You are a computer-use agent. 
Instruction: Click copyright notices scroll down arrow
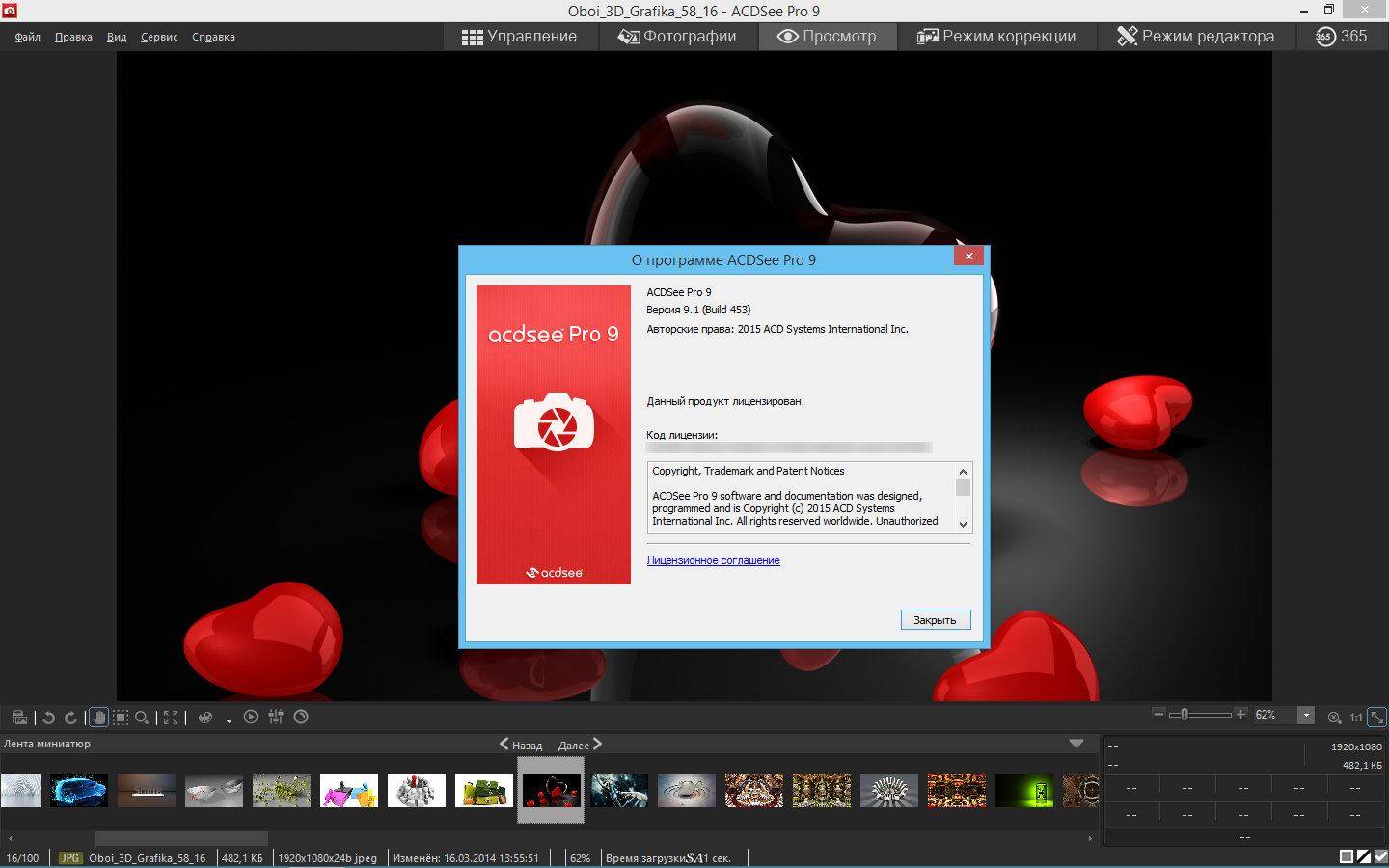[963, 524]
